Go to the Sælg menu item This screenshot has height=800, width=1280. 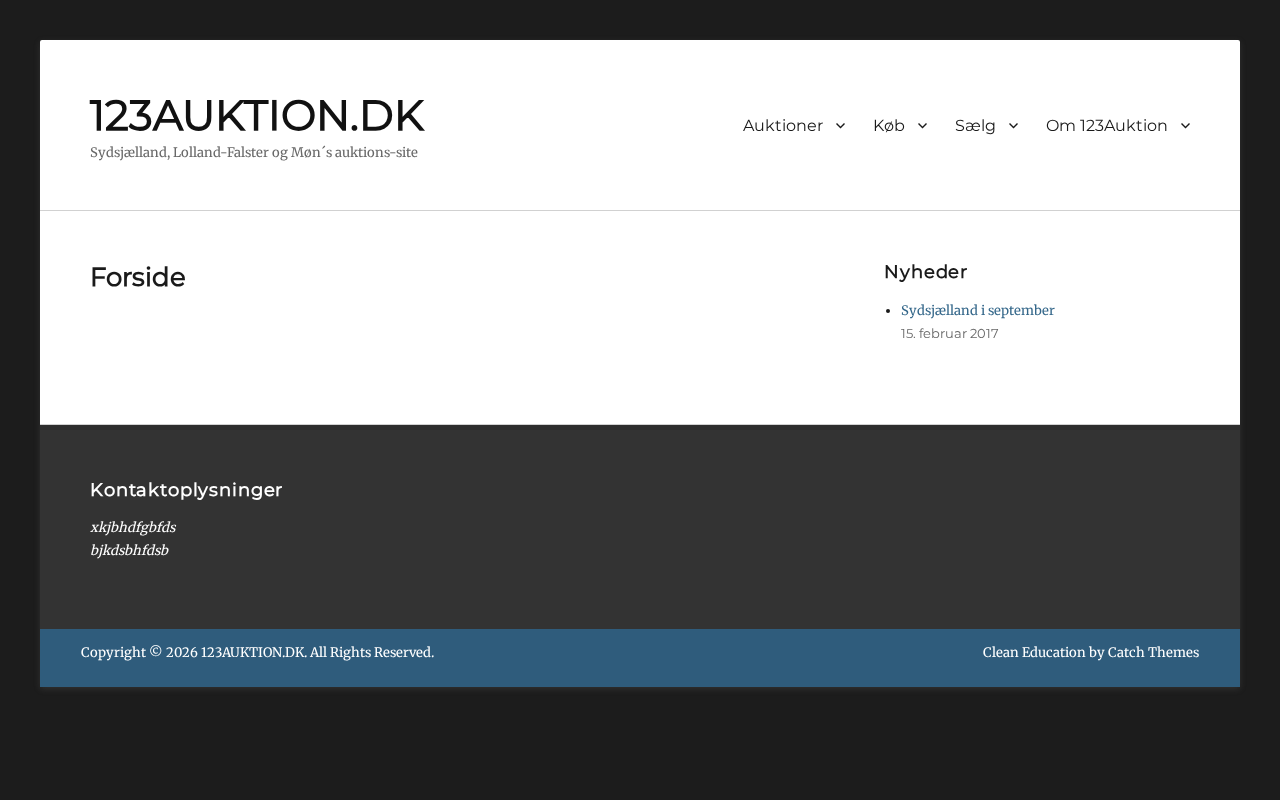click(975, 126)
